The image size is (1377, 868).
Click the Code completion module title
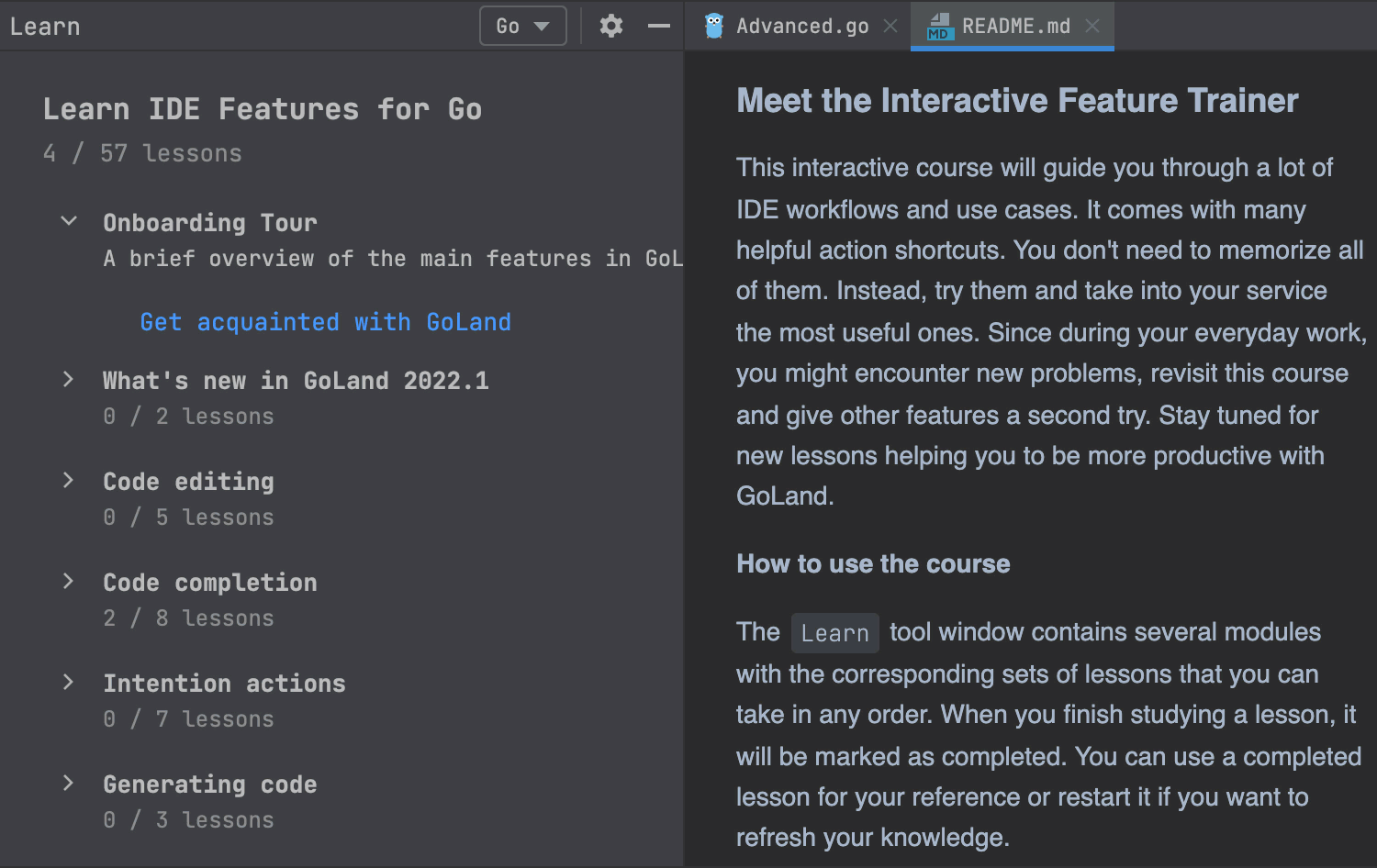(x=210, y=583)
